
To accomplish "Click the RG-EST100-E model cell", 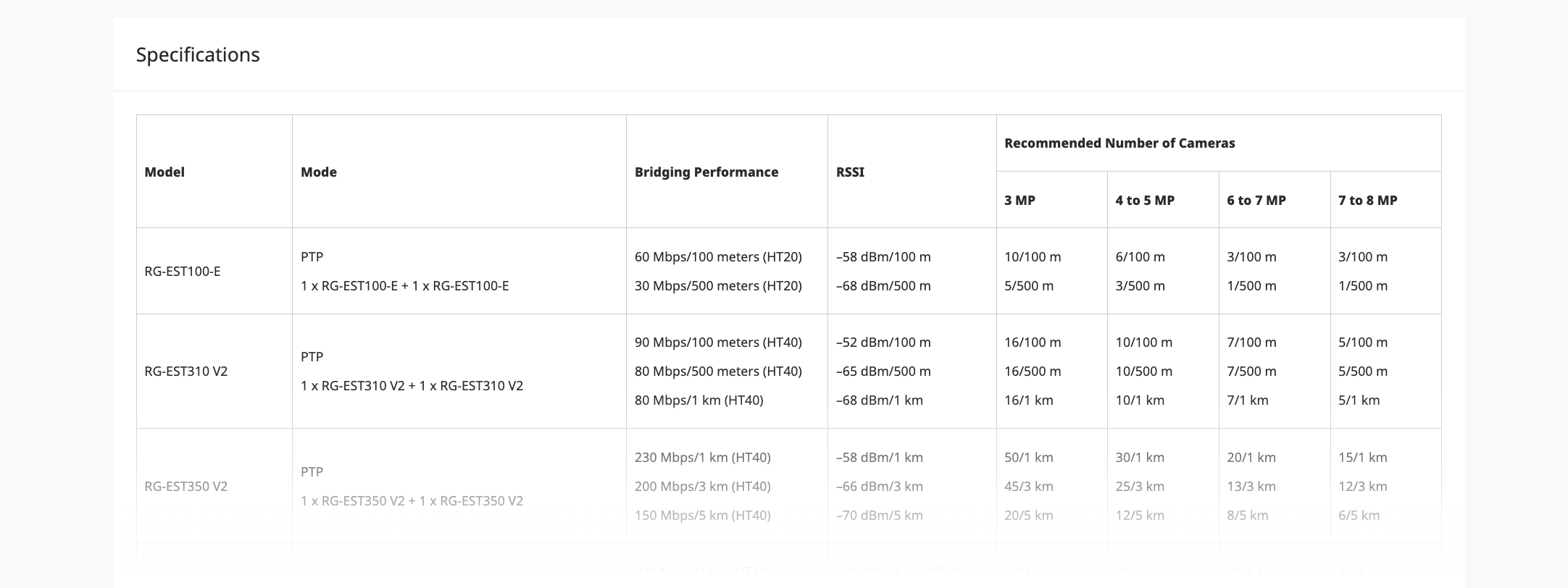I will pos(183,272).
